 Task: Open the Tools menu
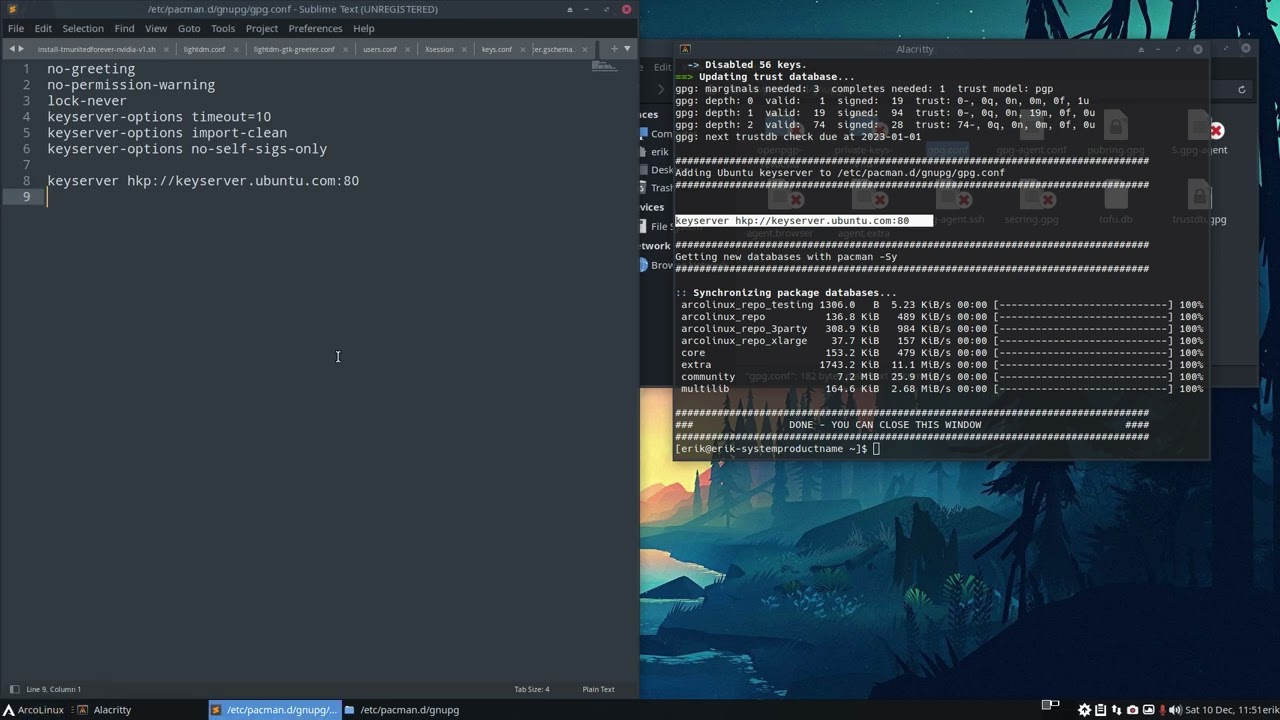pyautogui.click(x=223, y=28)
